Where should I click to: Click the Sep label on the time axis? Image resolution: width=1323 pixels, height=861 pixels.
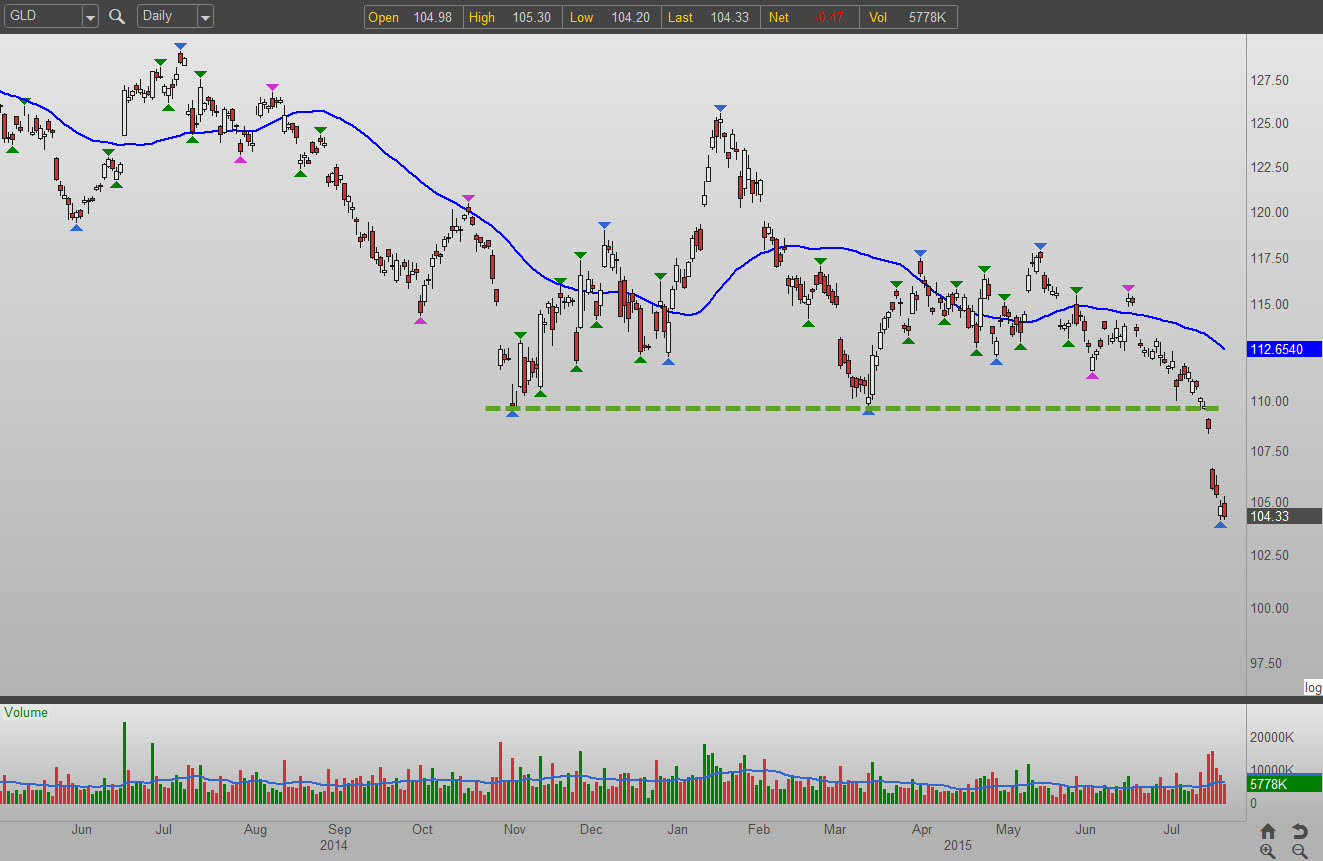pos(339,829)
